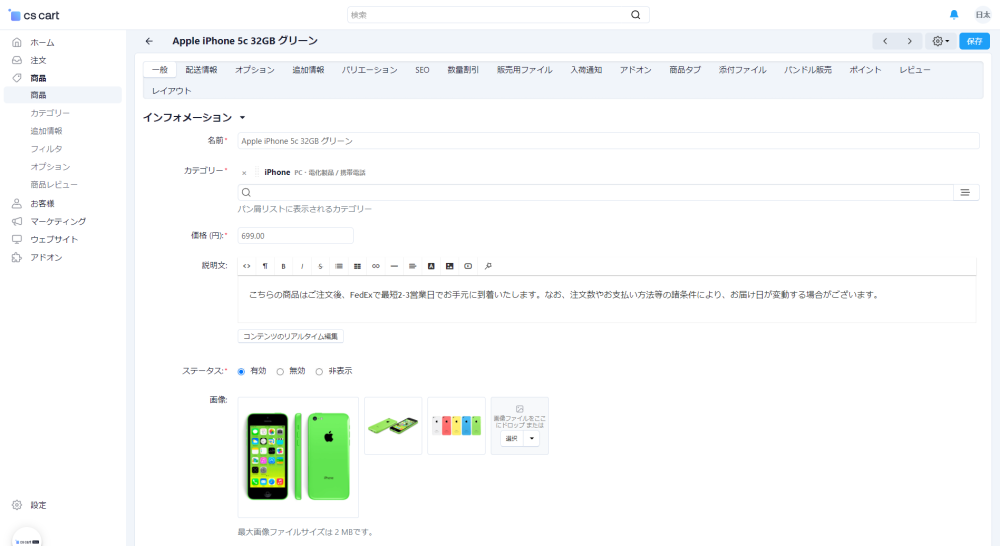Open sidebar オプション link
Image resolution: width=1000 pixels, height=546 pixels.
[x=50, y=166]
